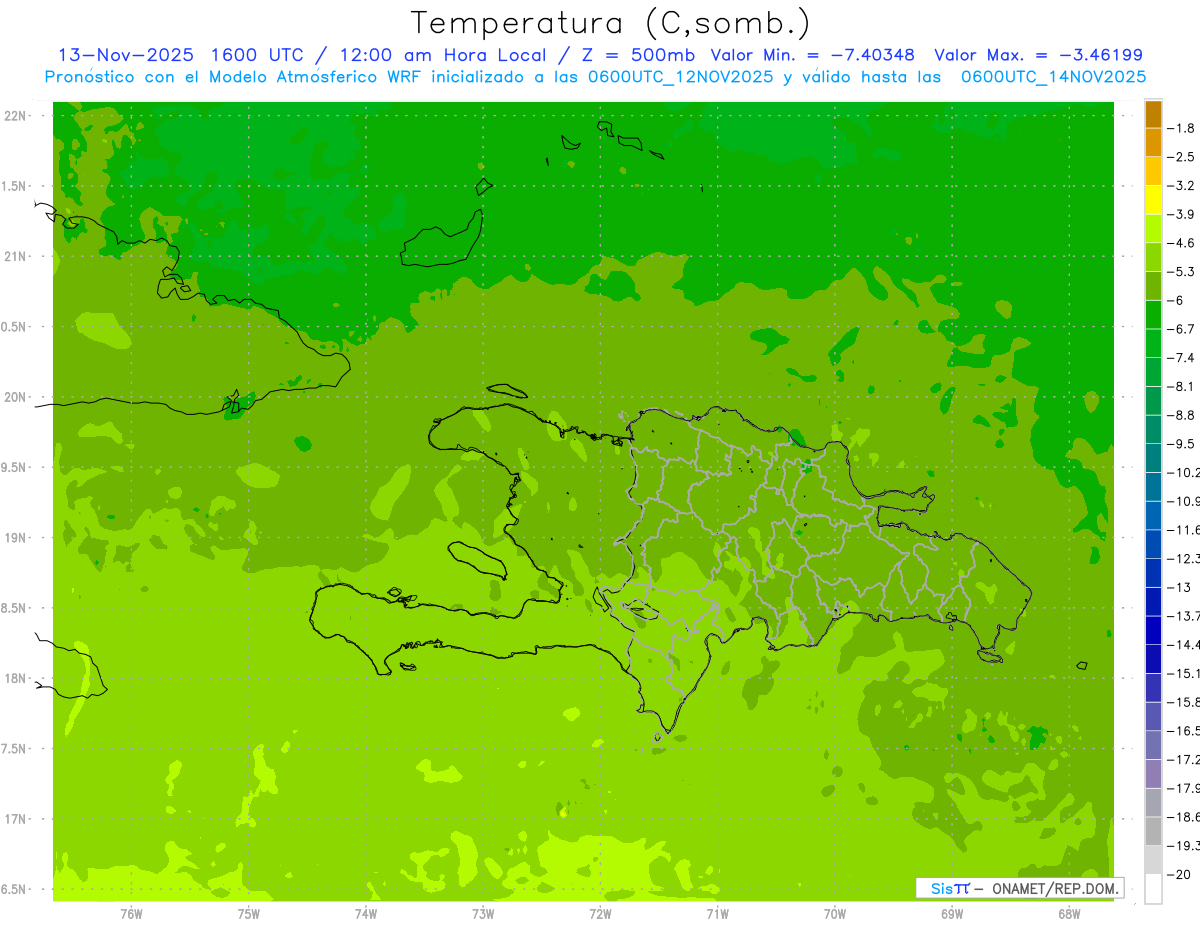This screenshot has width=1200, height=927.
Task: Click the '21N' latitude label
Action: coord(16,257)
